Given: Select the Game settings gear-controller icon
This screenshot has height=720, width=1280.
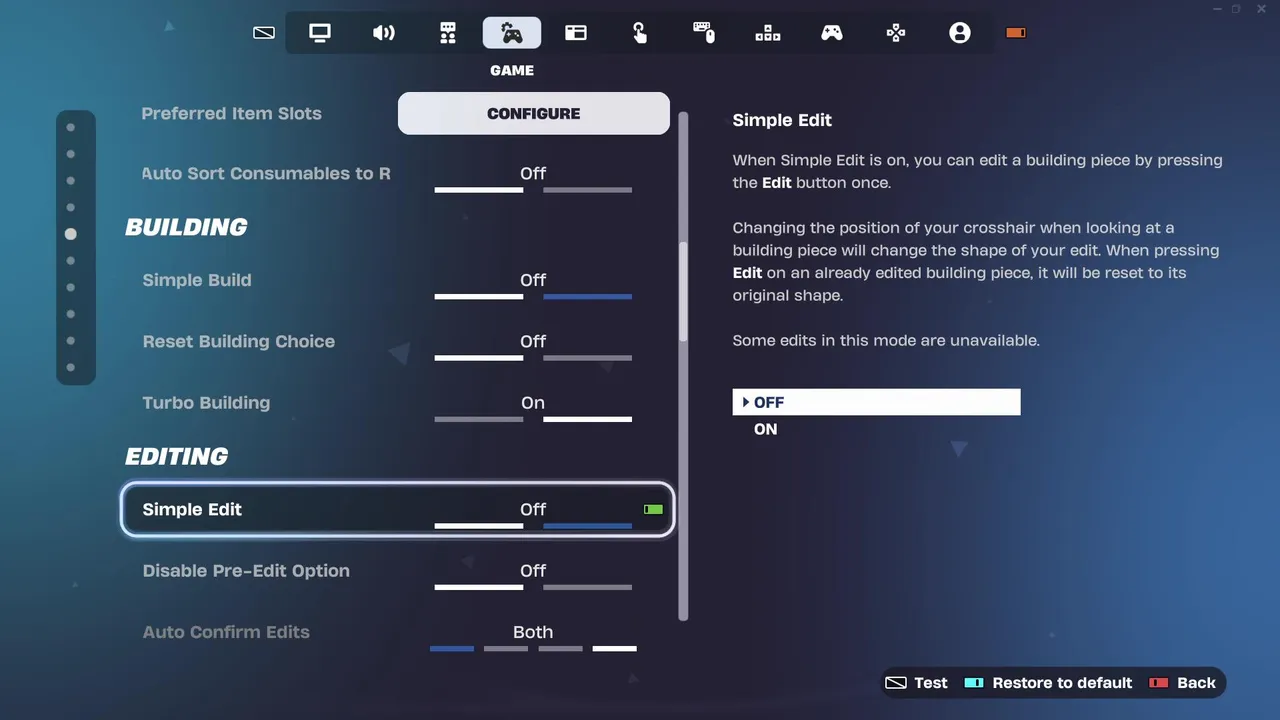Looking at the screenshot, I should (x=512, y=33).
